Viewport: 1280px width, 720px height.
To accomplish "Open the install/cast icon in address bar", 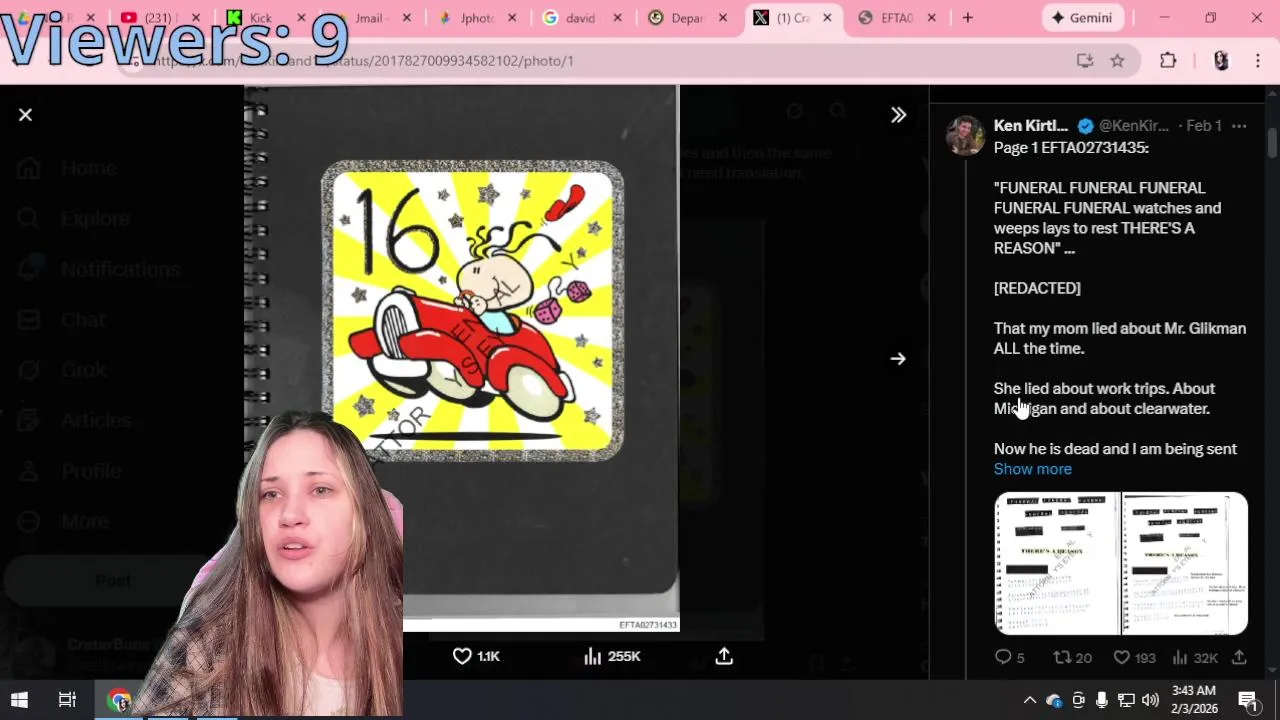I will (1084, 61).
